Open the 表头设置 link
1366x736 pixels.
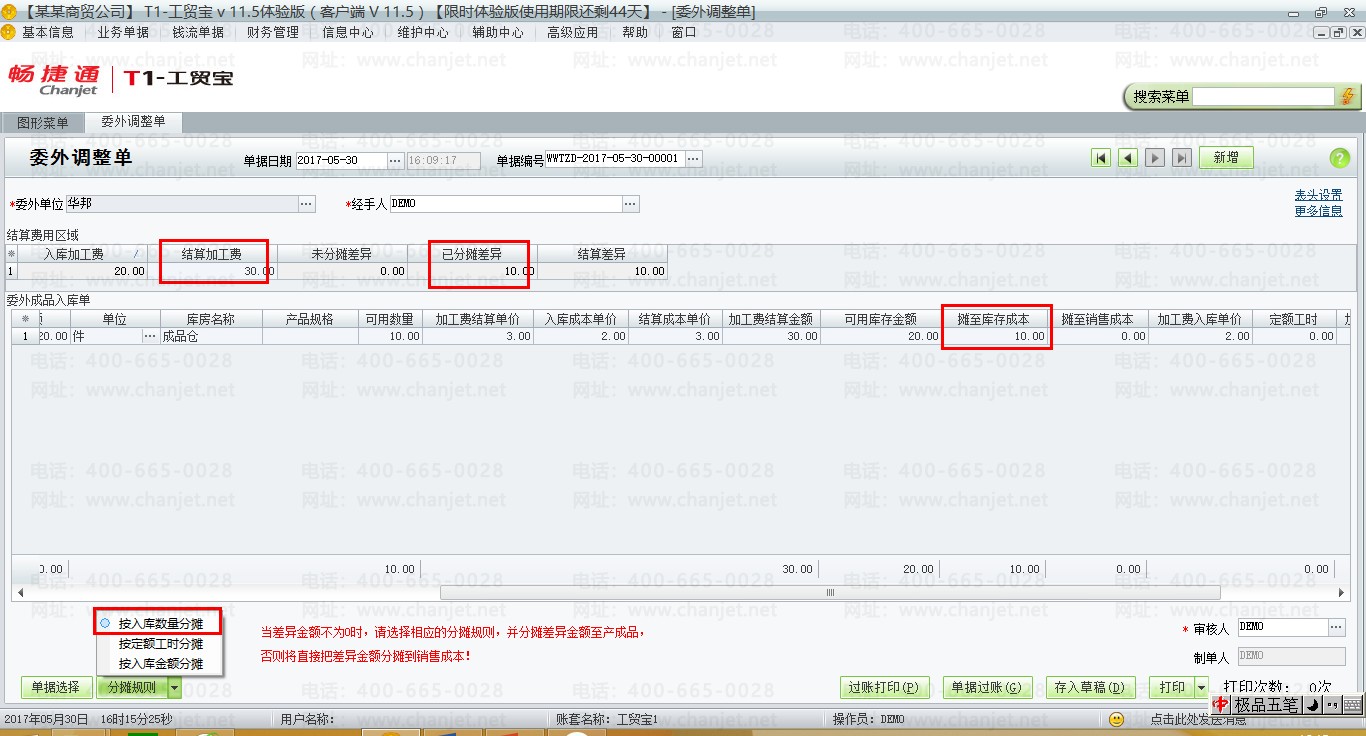[x=1318, y=195]
